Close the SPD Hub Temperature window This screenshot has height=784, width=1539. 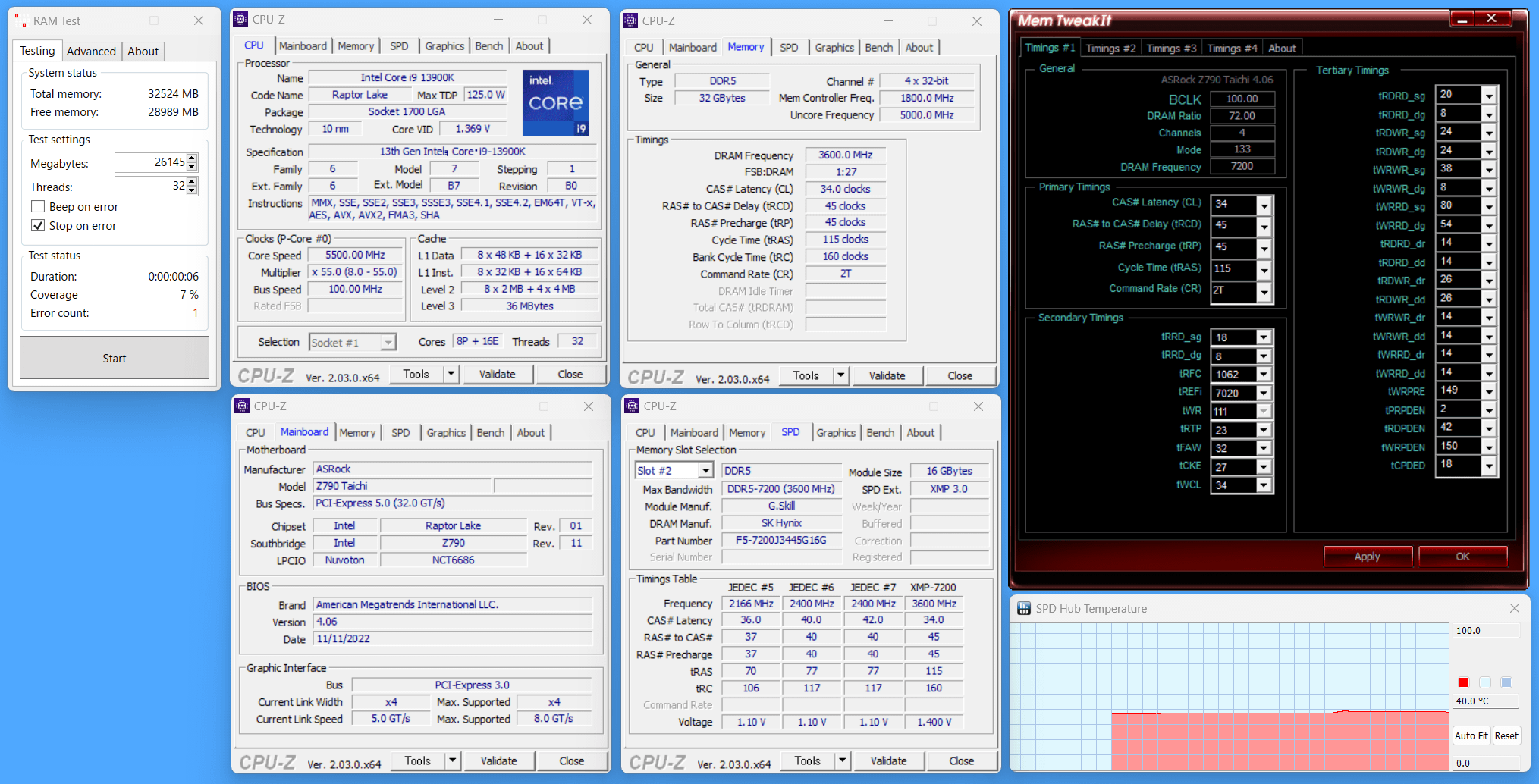(1514, 608)
